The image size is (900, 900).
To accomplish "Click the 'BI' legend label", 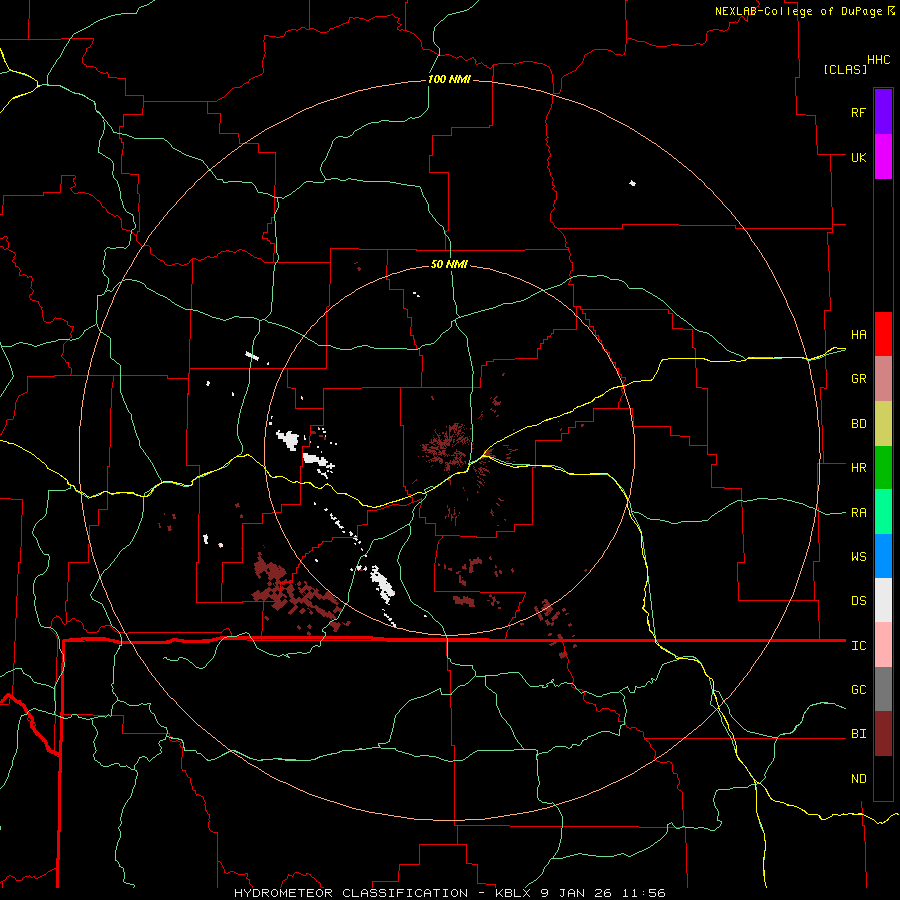I will point(859,734).
